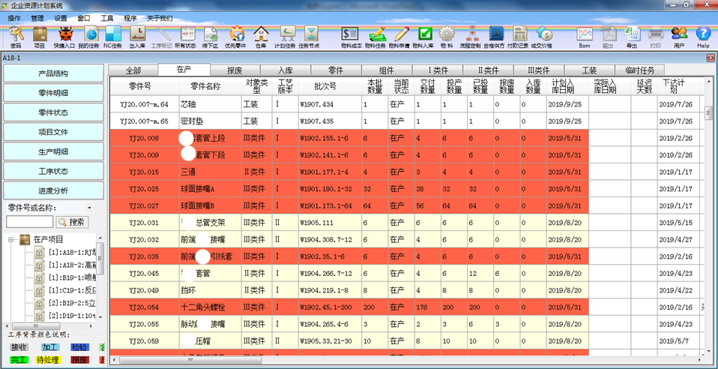Click the 批次号 column header
The image size is (718, 369).
tap(326, 86)
